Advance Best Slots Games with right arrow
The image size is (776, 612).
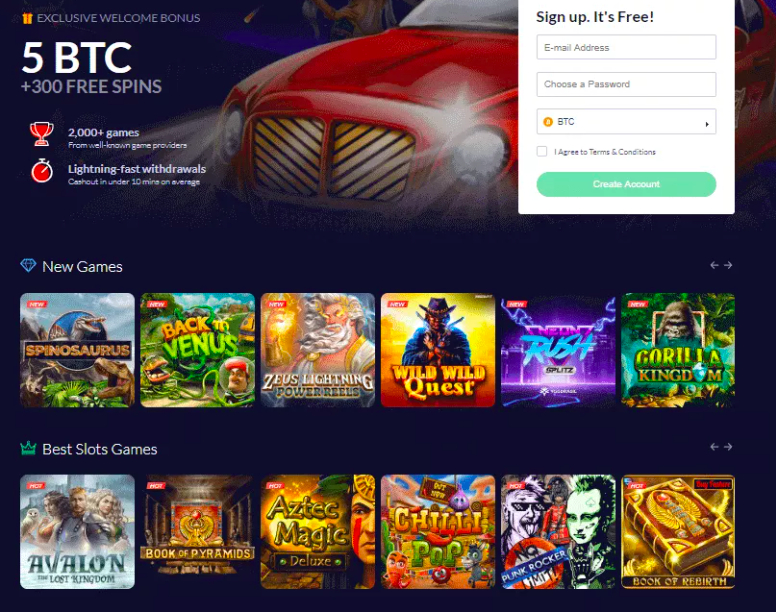(x=728, y=447)
